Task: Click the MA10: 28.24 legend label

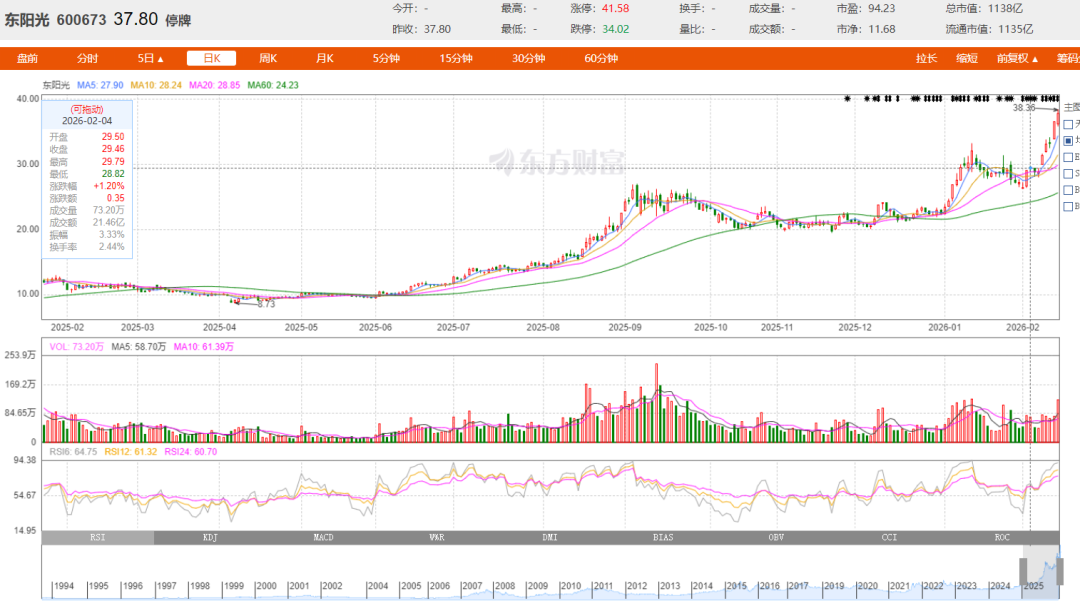Action: coord(156,85)
